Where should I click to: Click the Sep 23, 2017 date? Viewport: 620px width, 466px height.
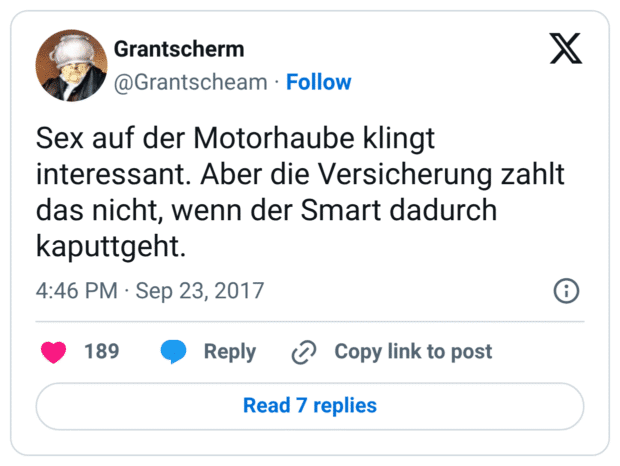click(200, 291)
